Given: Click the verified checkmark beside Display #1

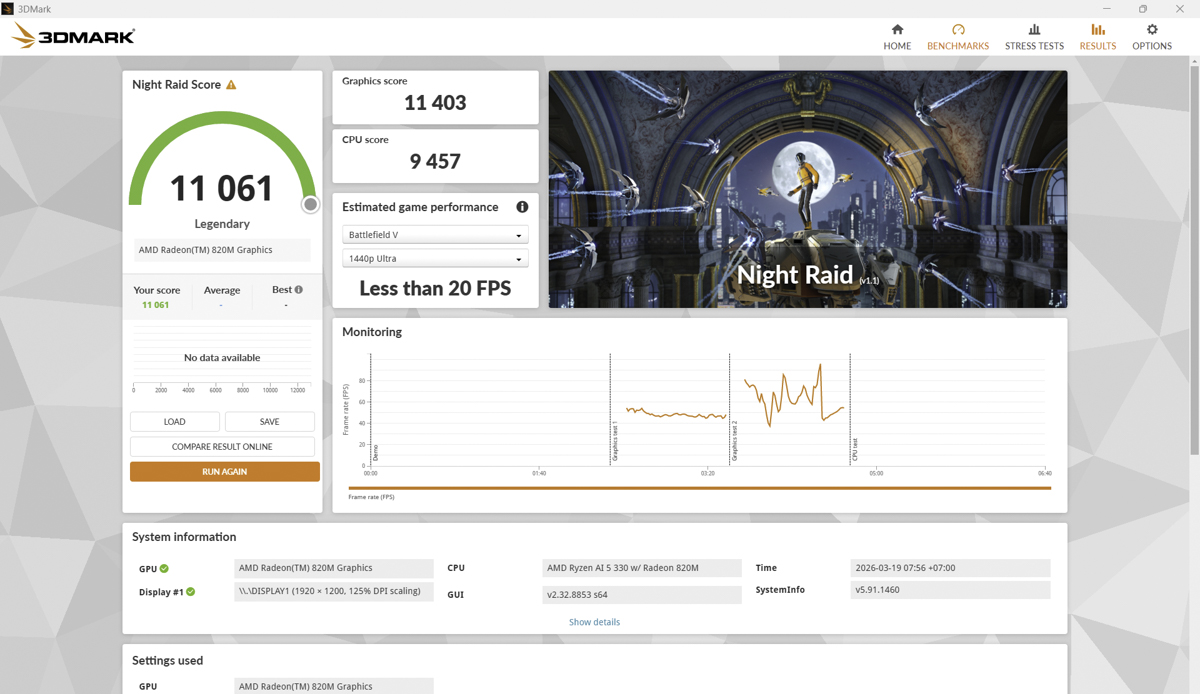Looking at the screenshot, I should click(x=191, y=591).
